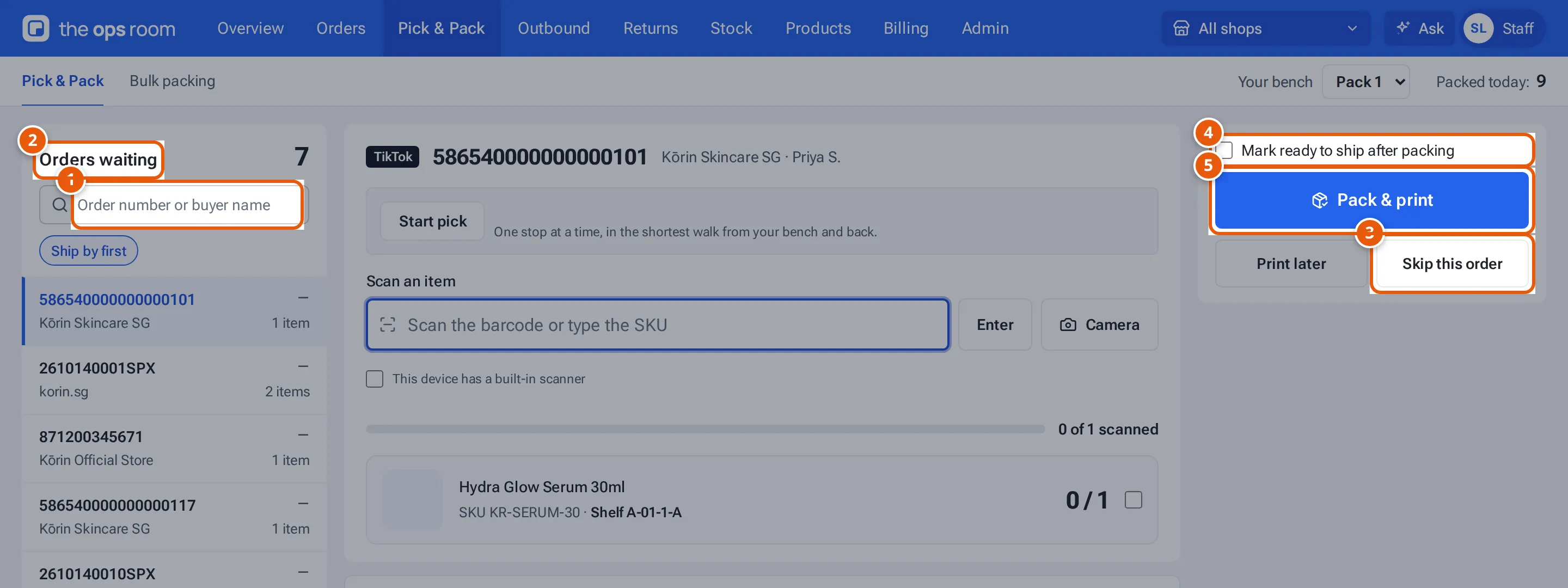Click the Enter button beside the scan field
The width and height of the screenshot is (1568, 588).
tap(995, 324)
